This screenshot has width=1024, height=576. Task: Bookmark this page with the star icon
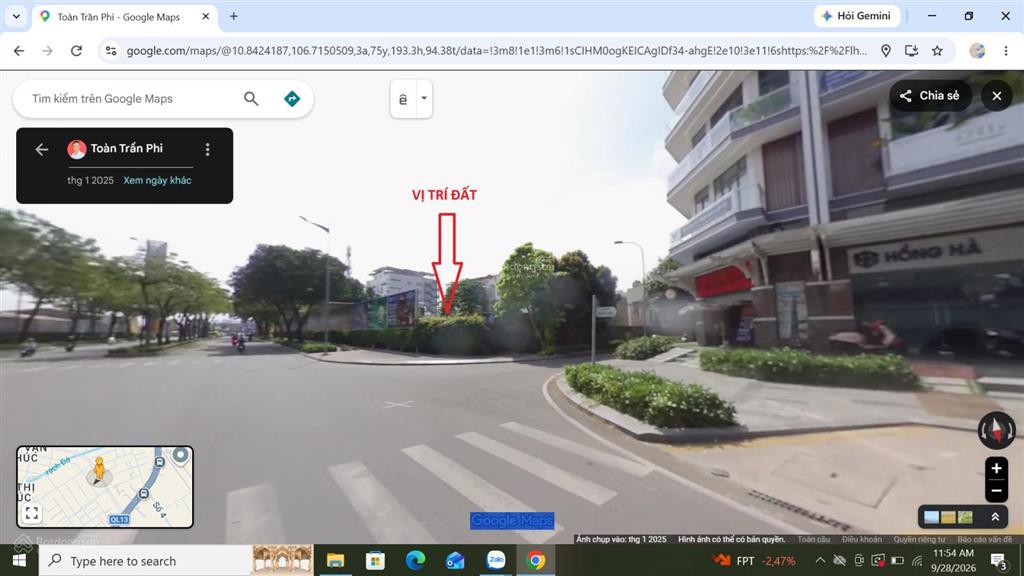click(x=937, y=51)
